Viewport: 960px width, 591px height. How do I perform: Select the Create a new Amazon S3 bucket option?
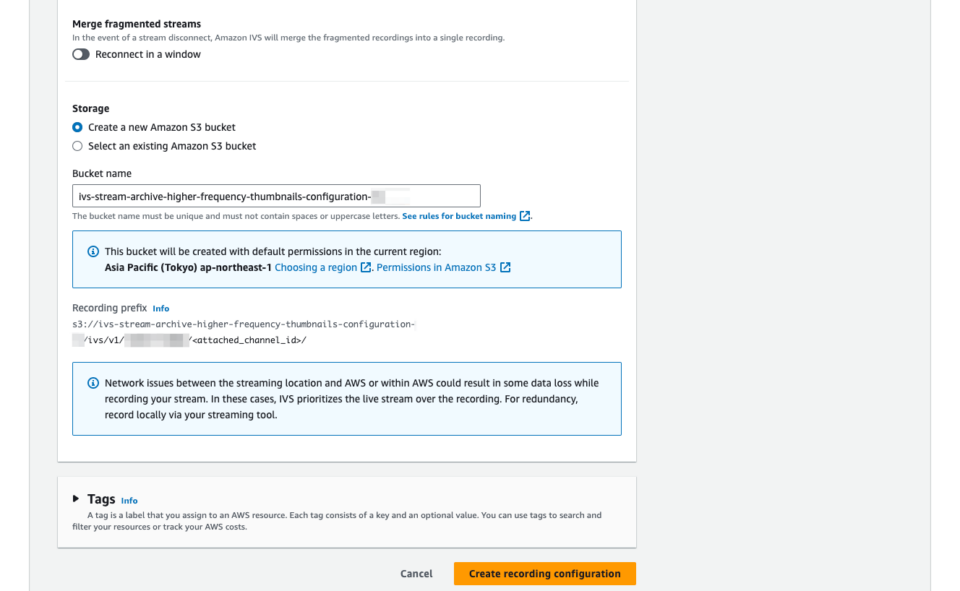77,127
